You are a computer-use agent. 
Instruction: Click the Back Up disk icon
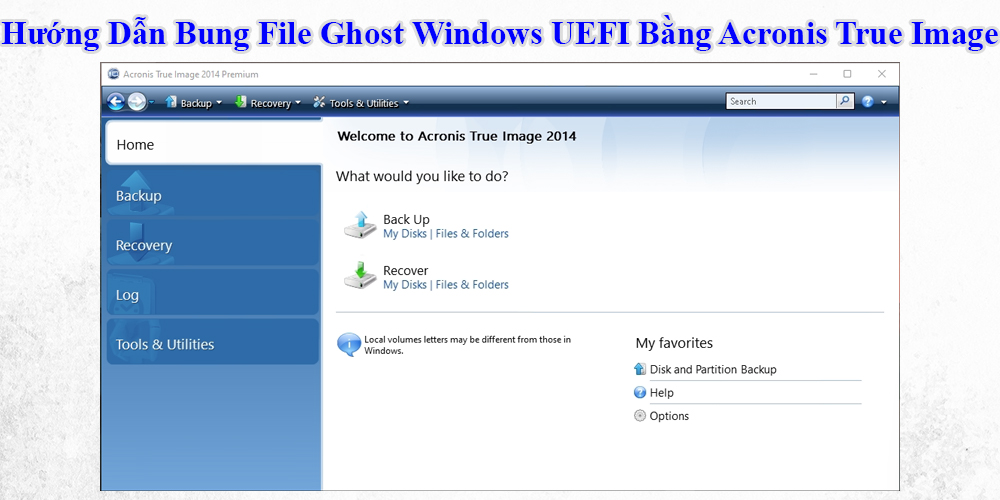point(360,225)
